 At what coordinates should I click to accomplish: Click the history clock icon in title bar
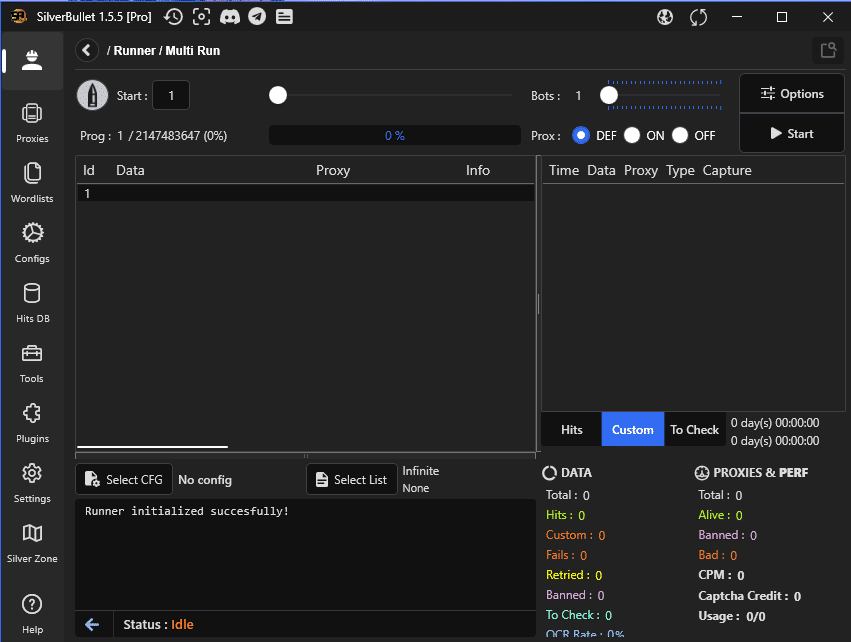[x=173, y=17]
